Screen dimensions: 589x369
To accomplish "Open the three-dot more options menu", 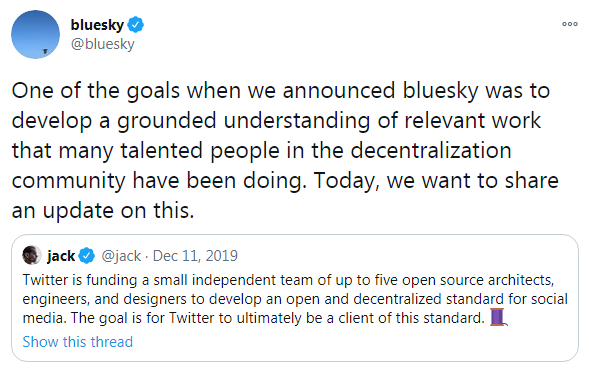I will click(x=569, y=24).
